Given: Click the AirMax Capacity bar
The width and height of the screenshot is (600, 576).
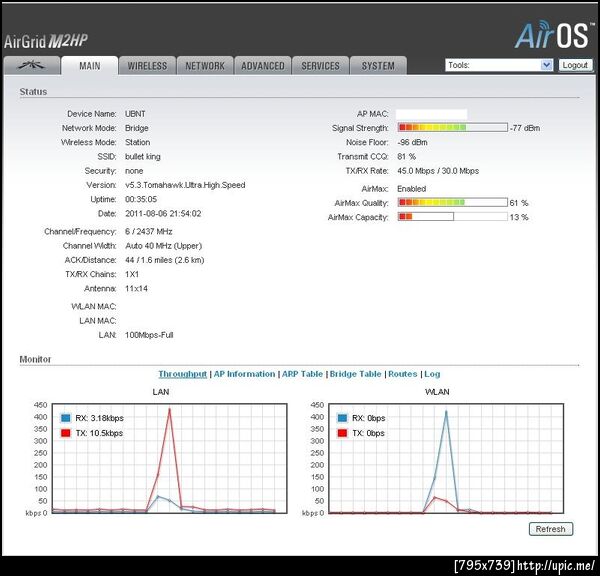Looking at the screenshot, I should click(453, 217).
